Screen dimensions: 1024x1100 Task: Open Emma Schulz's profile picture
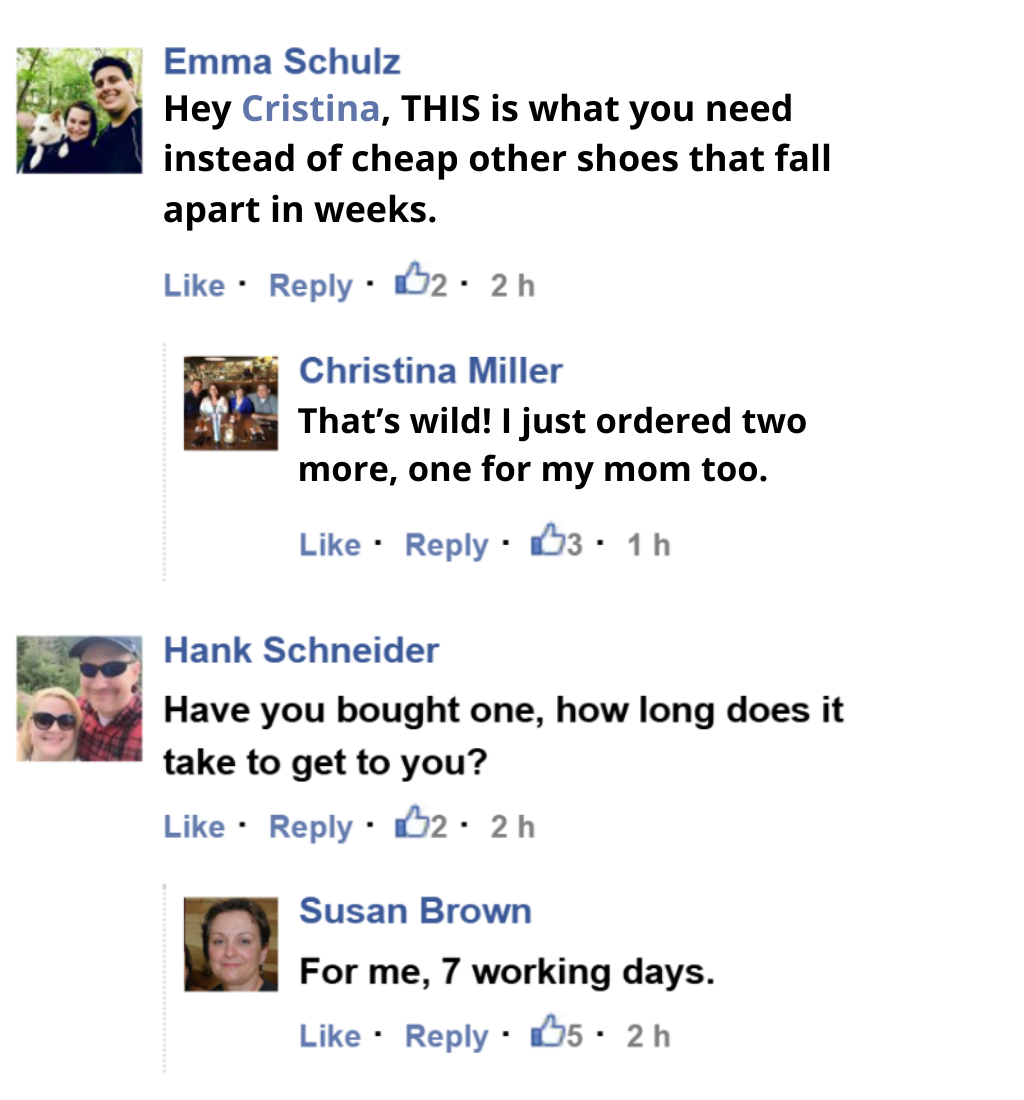coord(80,111)
